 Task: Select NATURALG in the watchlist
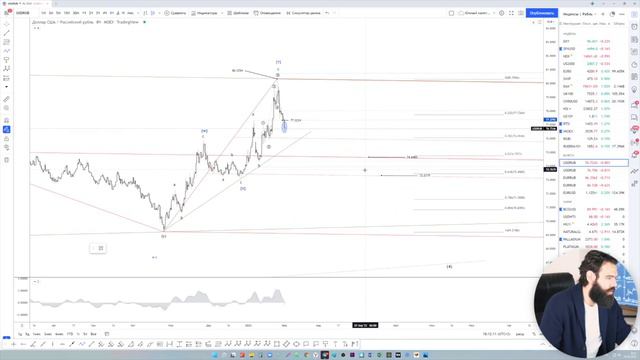(594, 232)
